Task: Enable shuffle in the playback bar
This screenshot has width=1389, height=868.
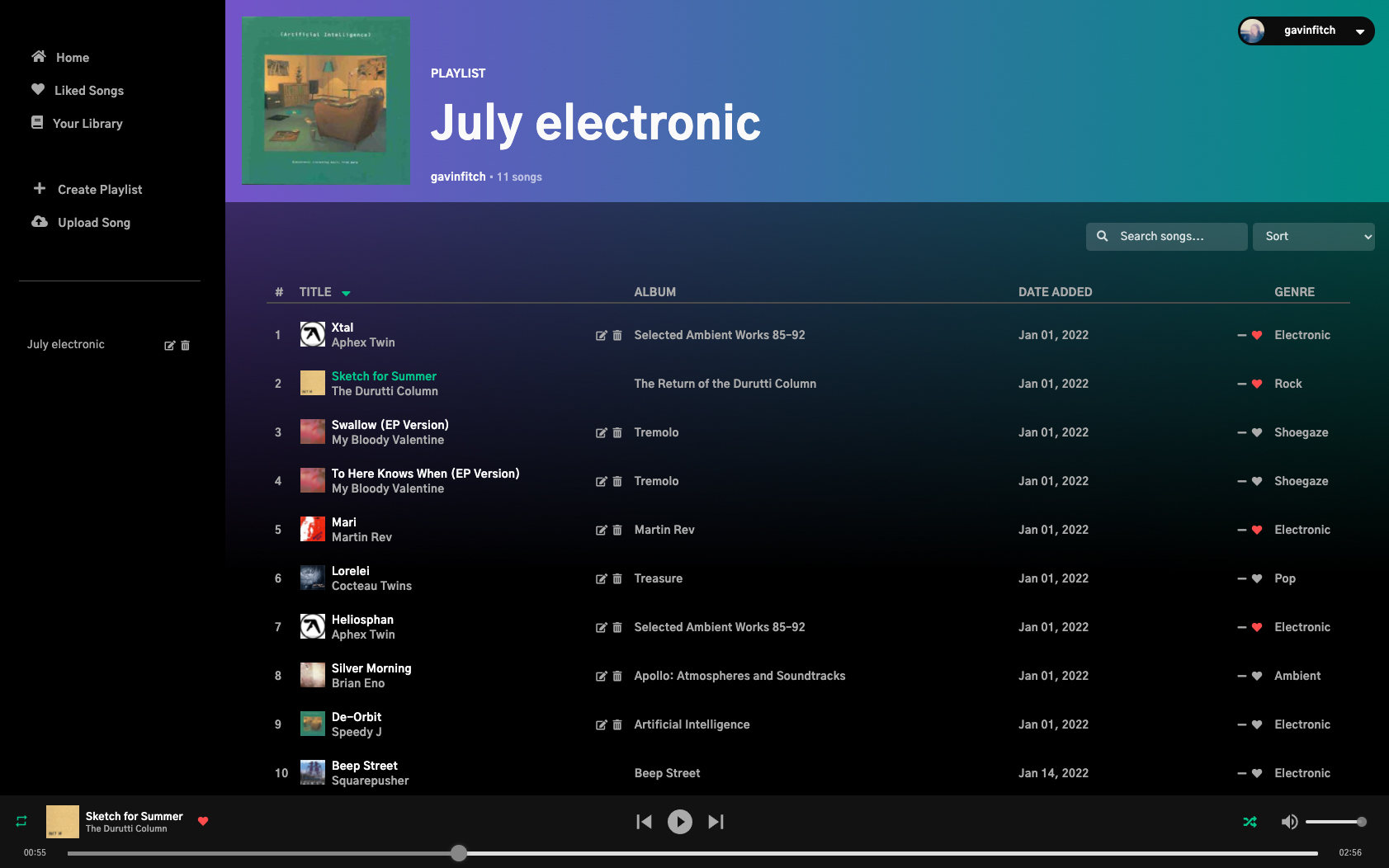Action: point(1250,821)
